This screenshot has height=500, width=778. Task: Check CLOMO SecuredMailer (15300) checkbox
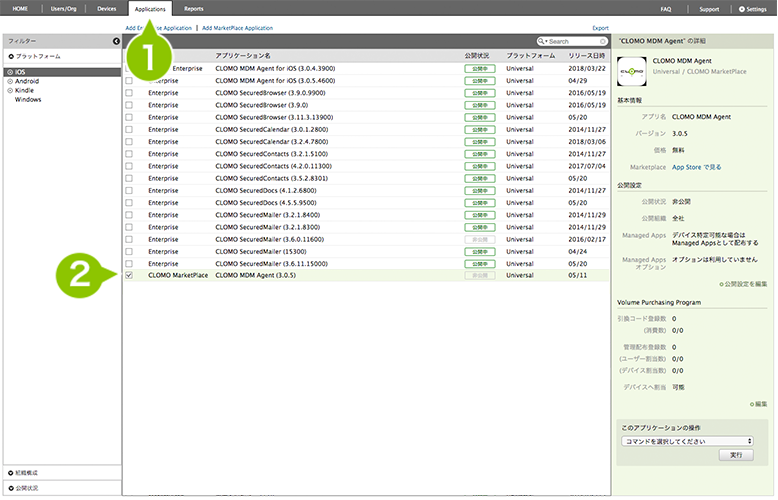click(x=129, y=251)
